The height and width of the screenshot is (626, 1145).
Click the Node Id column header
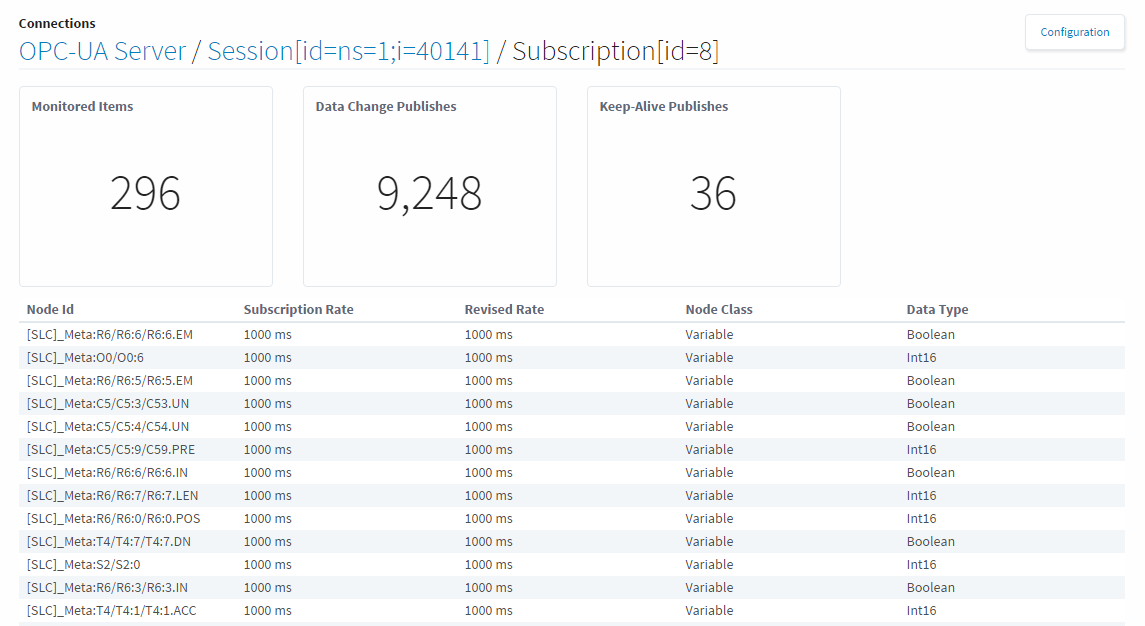point(50,310)
